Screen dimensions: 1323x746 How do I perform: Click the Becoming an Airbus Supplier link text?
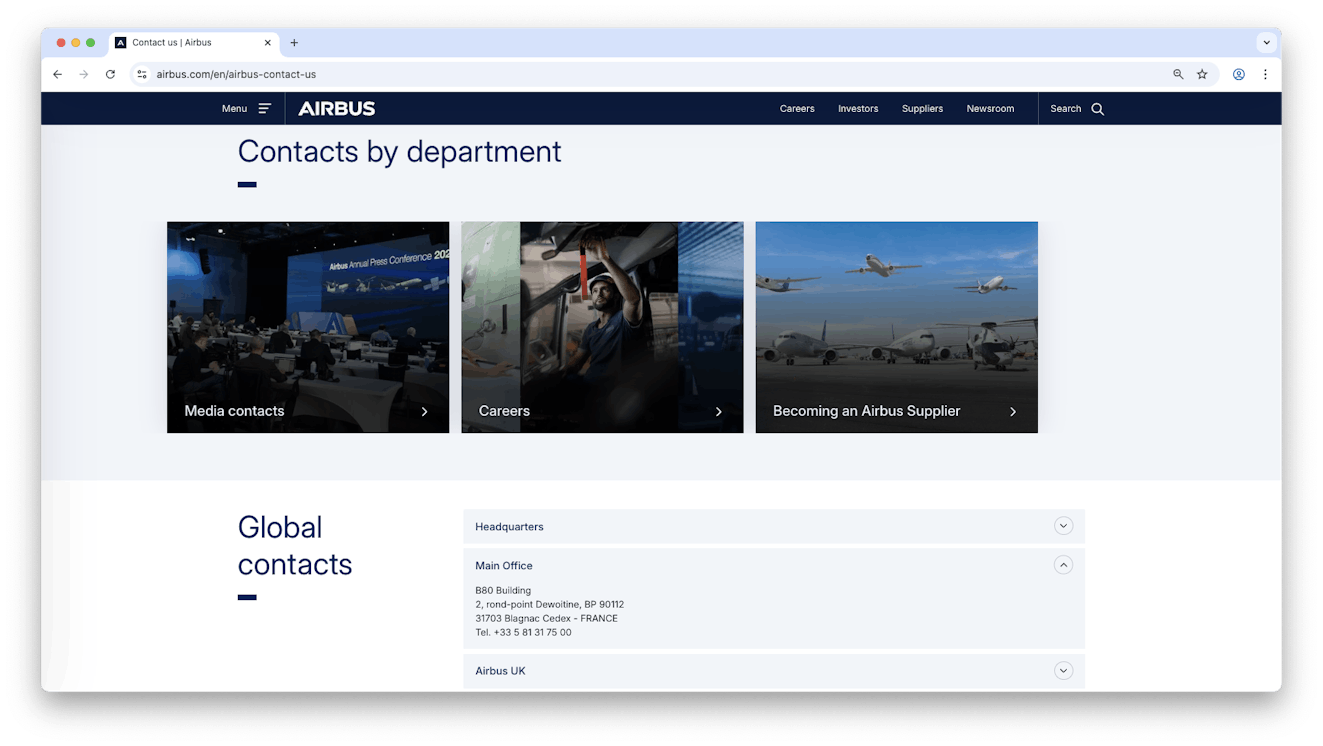click(866, 411)
